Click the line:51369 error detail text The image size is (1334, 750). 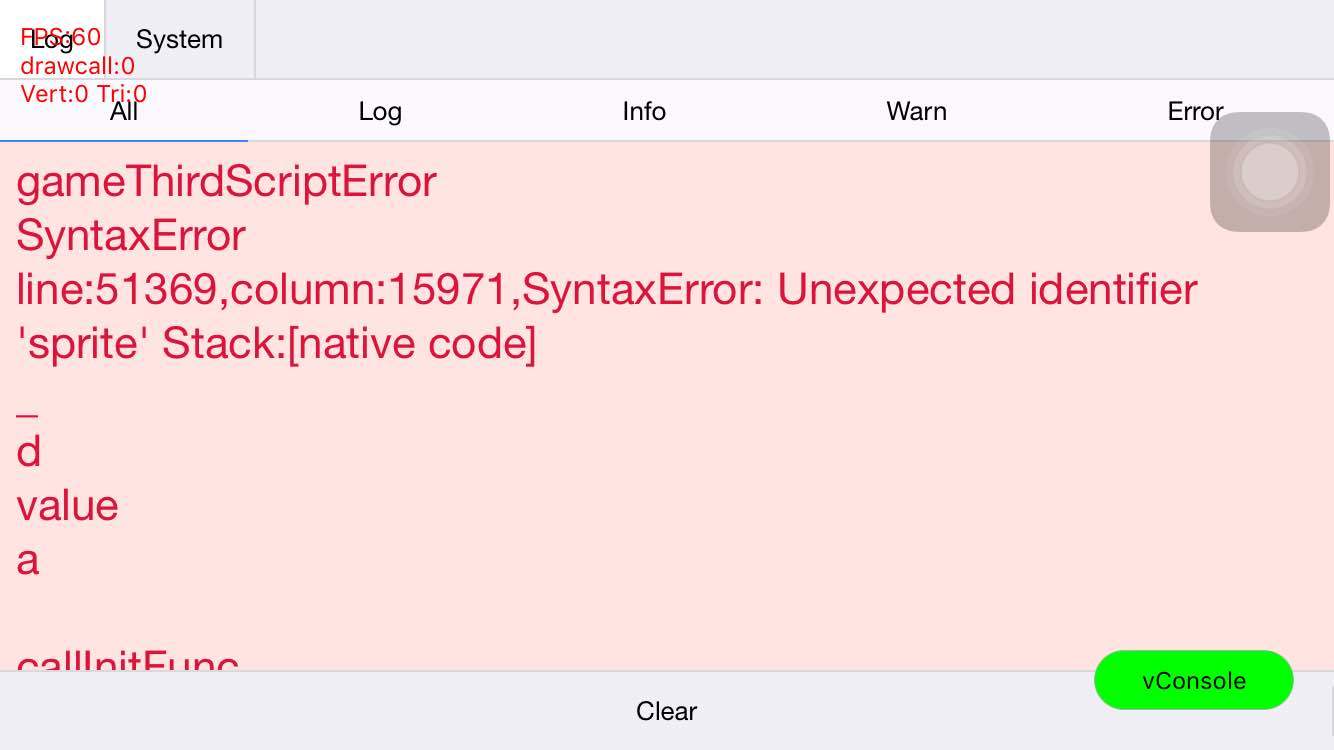(606, 290)
